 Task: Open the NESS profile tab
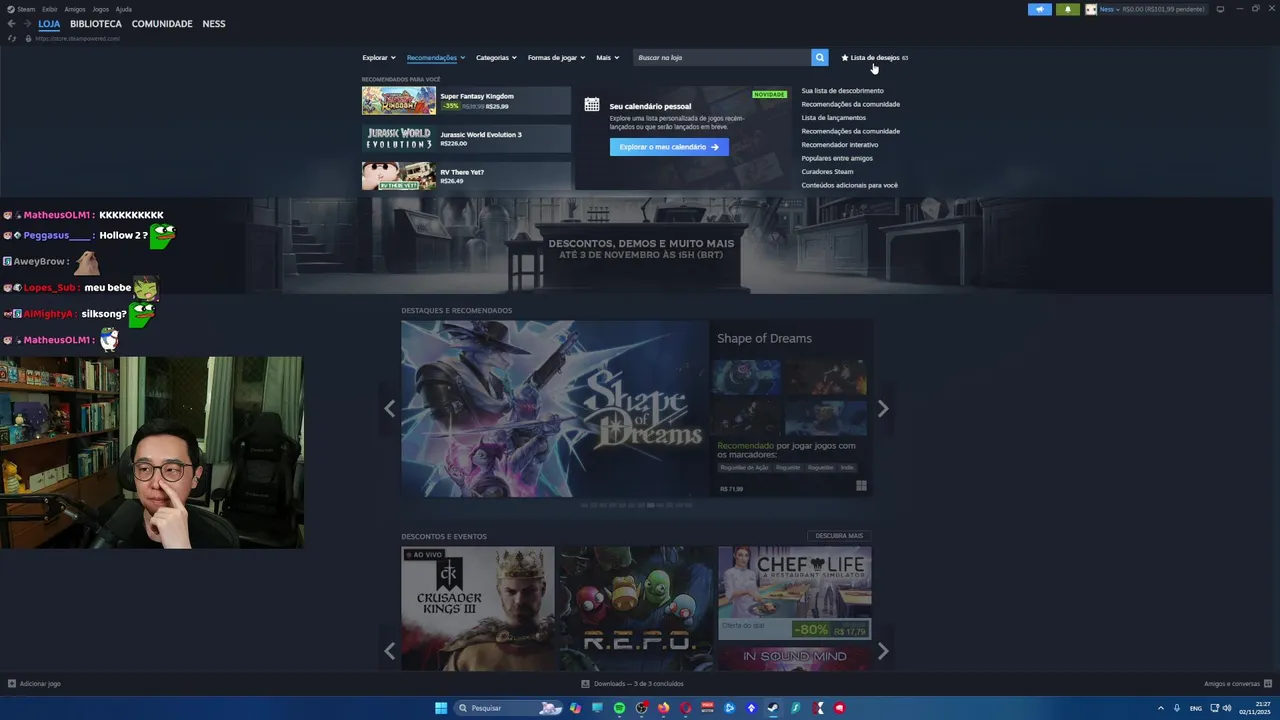pos(214,24)
